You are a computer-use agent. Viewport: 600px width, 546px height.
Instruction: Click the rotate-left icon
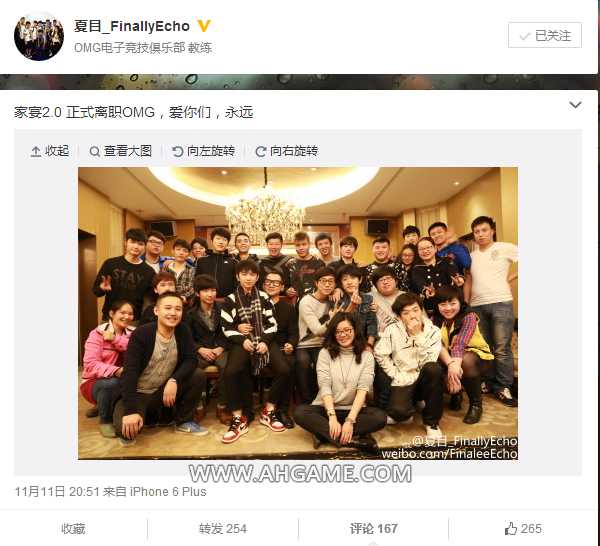(x=178, y=152)
